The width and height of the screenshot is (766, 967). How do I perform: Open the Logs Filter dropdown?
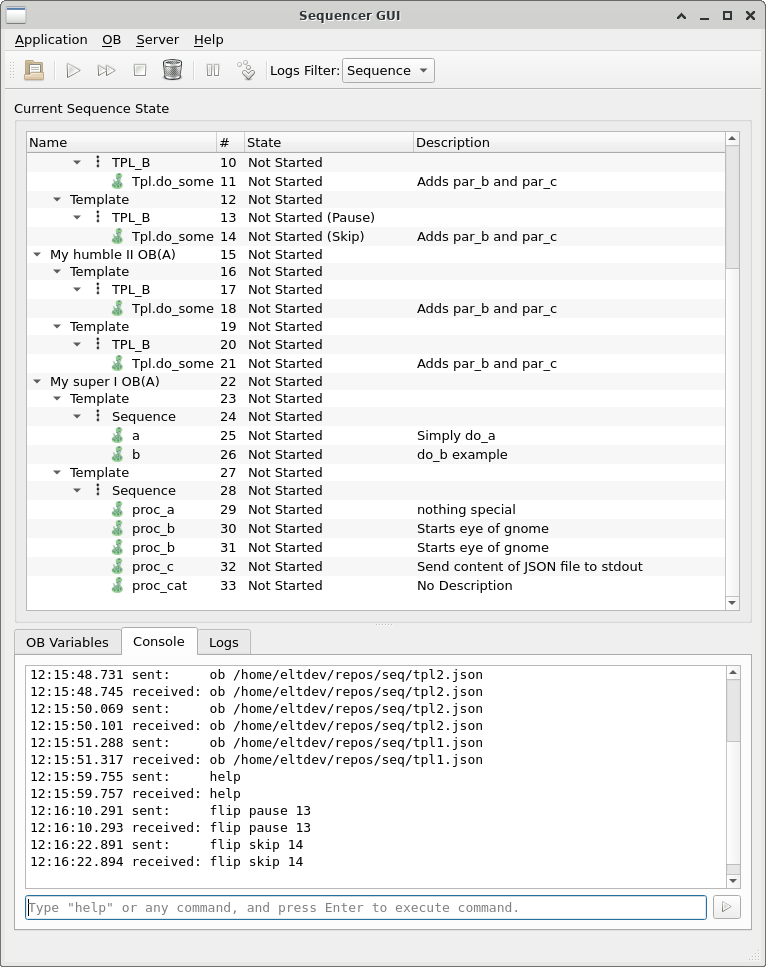[x=388, y=70]
